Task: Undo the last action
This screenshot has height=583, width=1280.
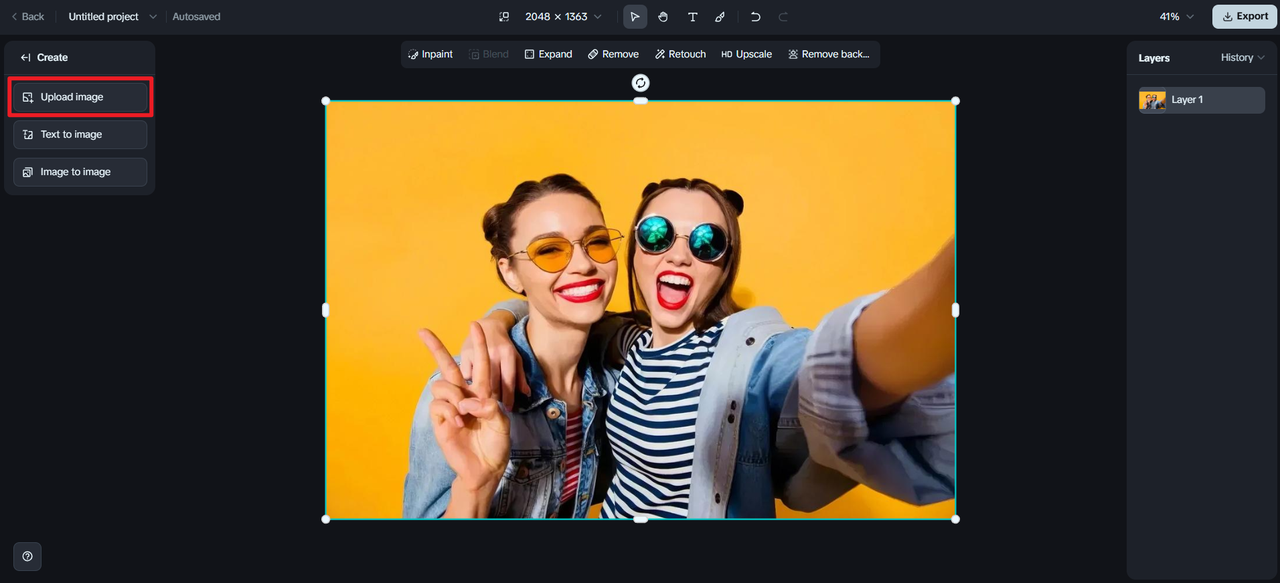Action: (755, 17)
